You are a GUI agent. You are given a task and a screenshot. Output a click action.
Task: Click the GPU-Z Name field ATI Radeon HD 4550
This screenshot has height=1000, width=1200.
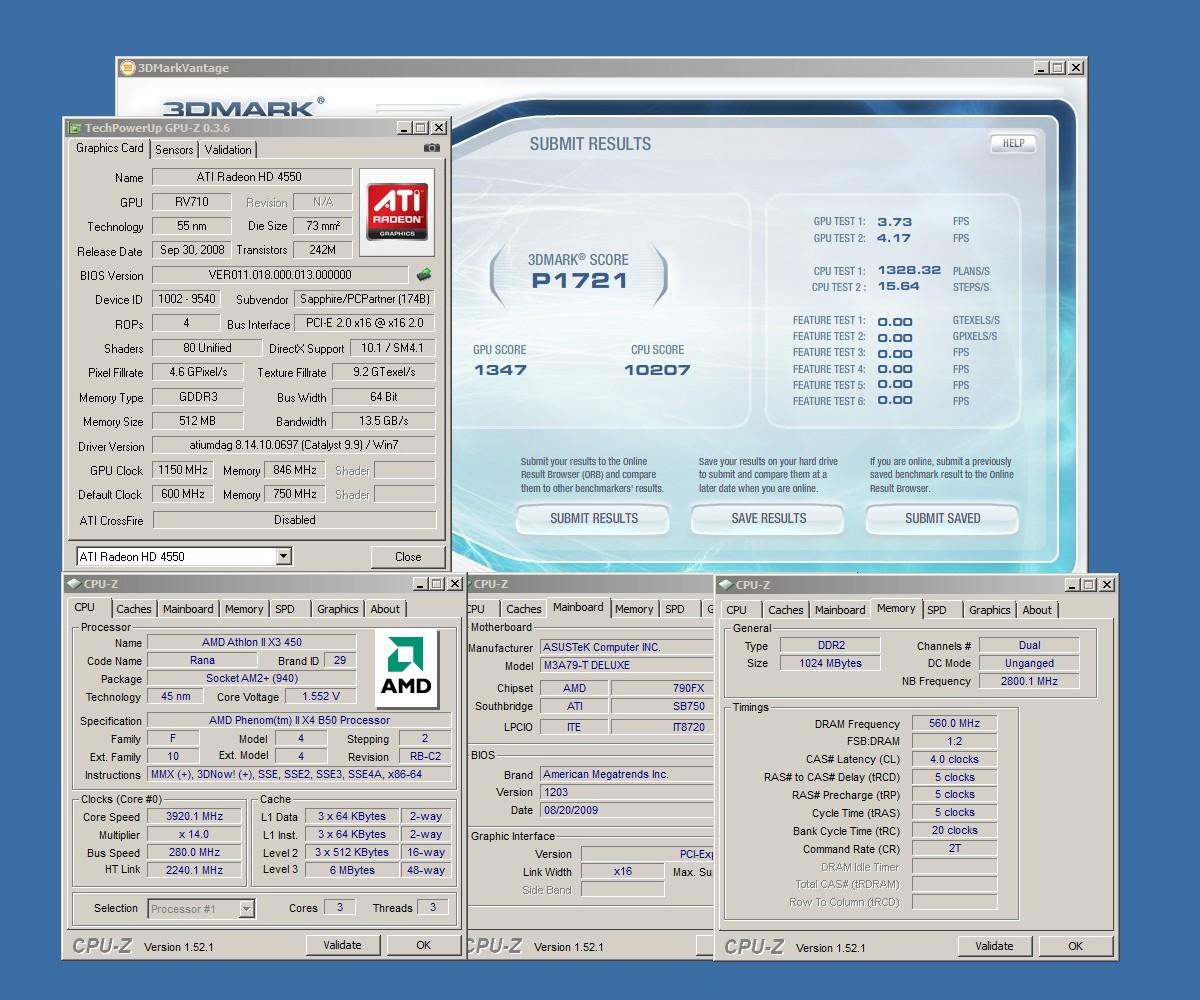(x=252, y=177)
